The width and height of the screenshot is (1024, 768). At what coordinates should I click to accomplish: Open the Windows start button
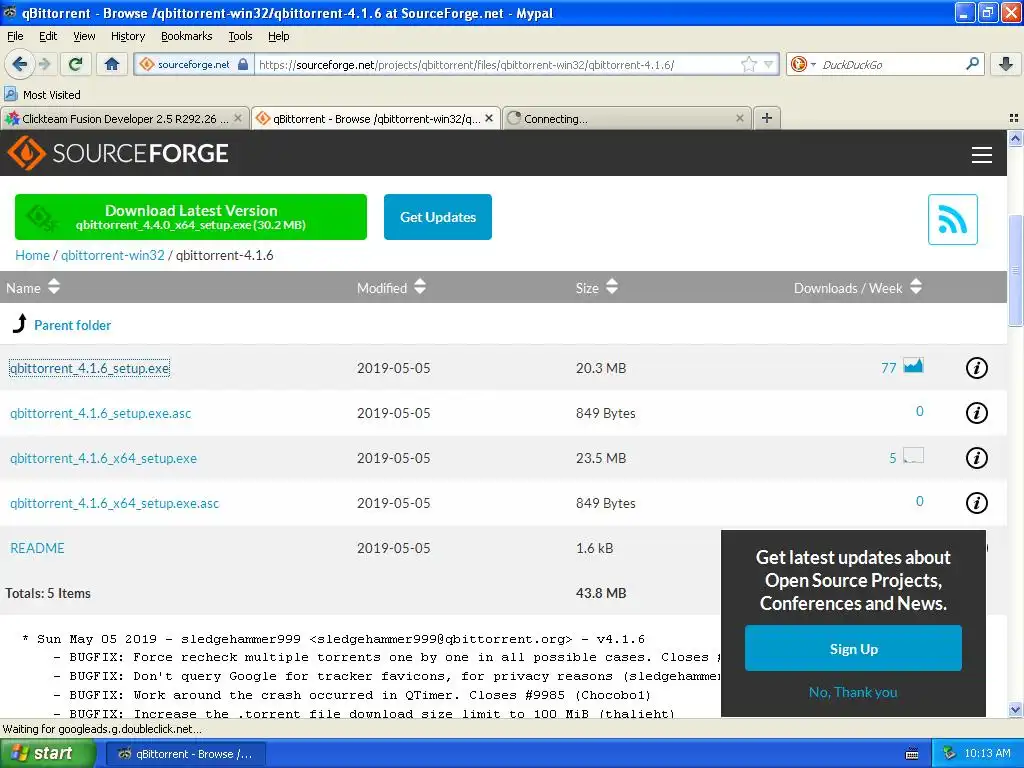point(48,753)
